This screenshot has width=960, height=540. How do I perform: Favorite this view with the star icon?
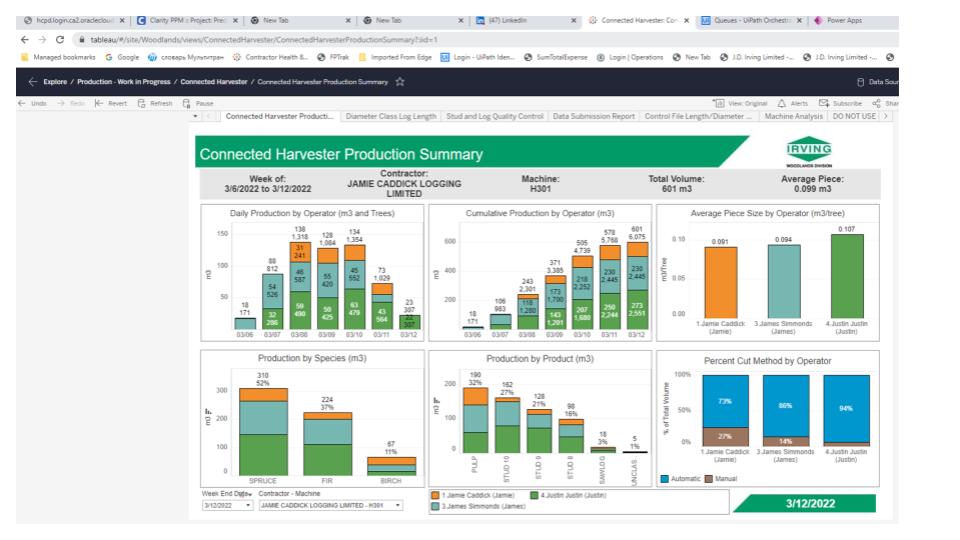(x=400, y=81)
